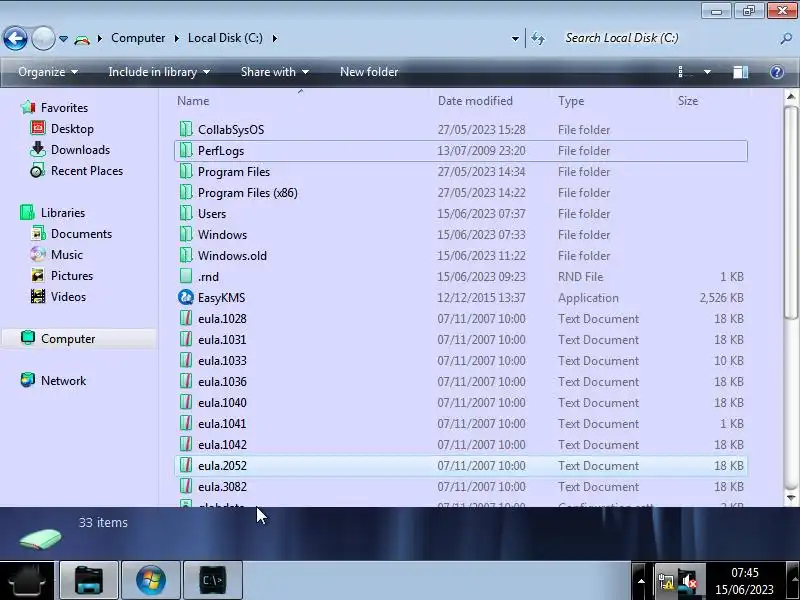Viewport: 800px width, 600px height.
Task: Click the change view icon
Action: (685, 72)
